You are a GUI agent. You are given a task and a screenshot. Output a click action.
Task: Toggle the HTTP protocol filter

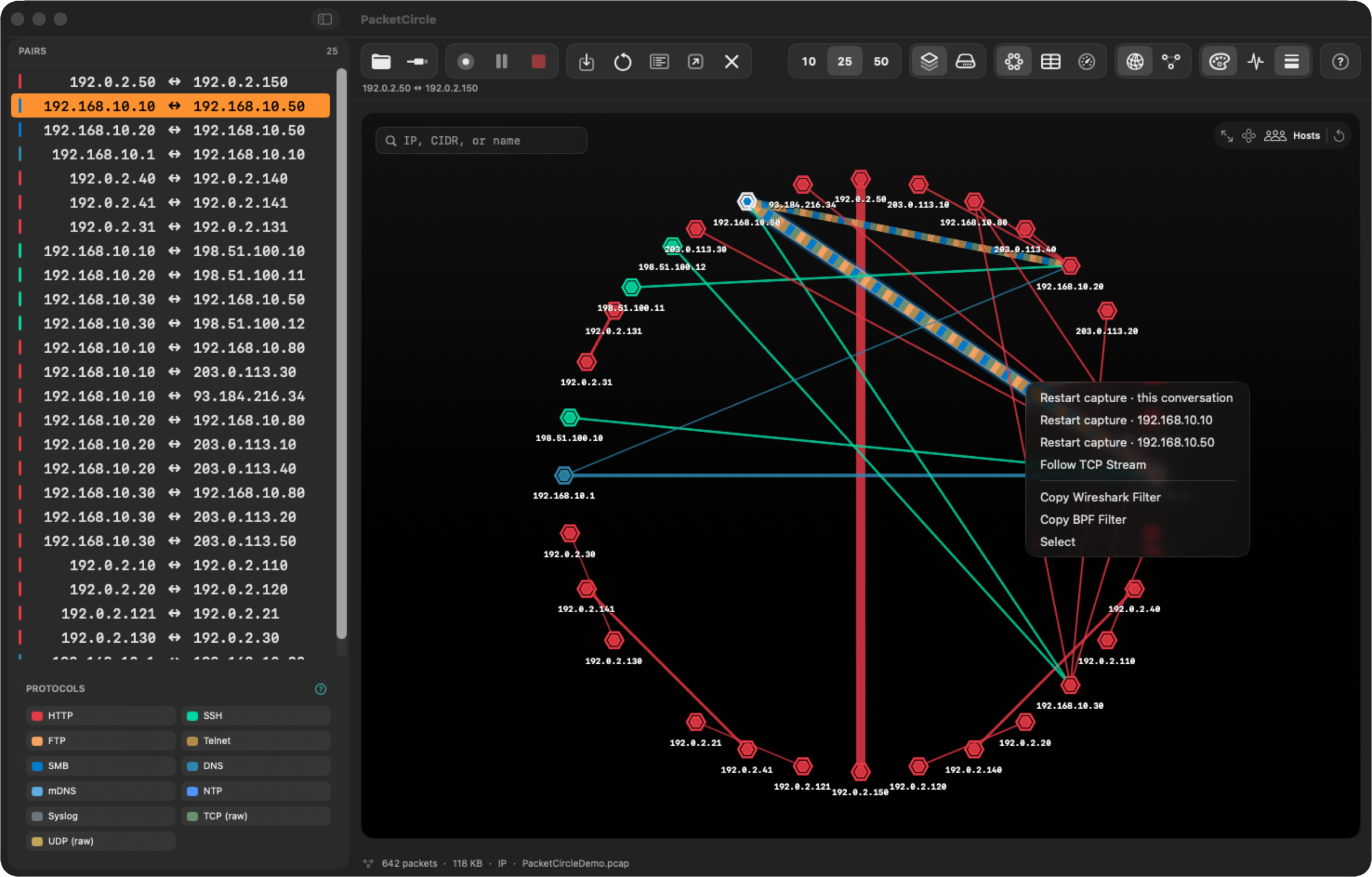(100, 716)
